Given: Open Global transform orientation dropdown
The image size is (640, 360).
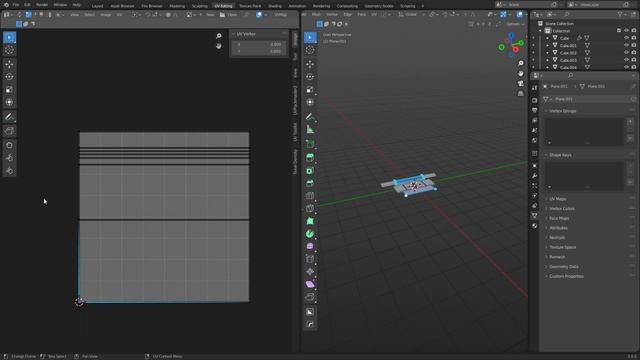Looking at the screenshot, I should 411,14.
